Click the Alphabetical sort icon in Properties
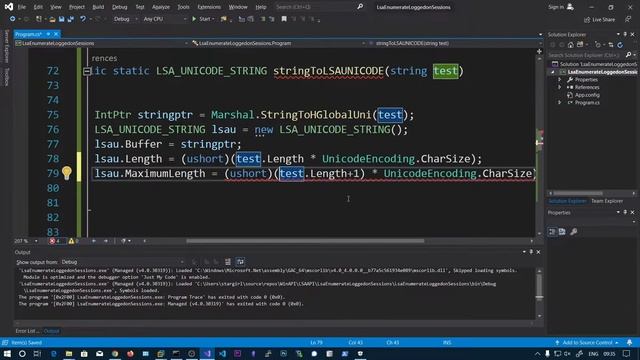 pos(562,232)
